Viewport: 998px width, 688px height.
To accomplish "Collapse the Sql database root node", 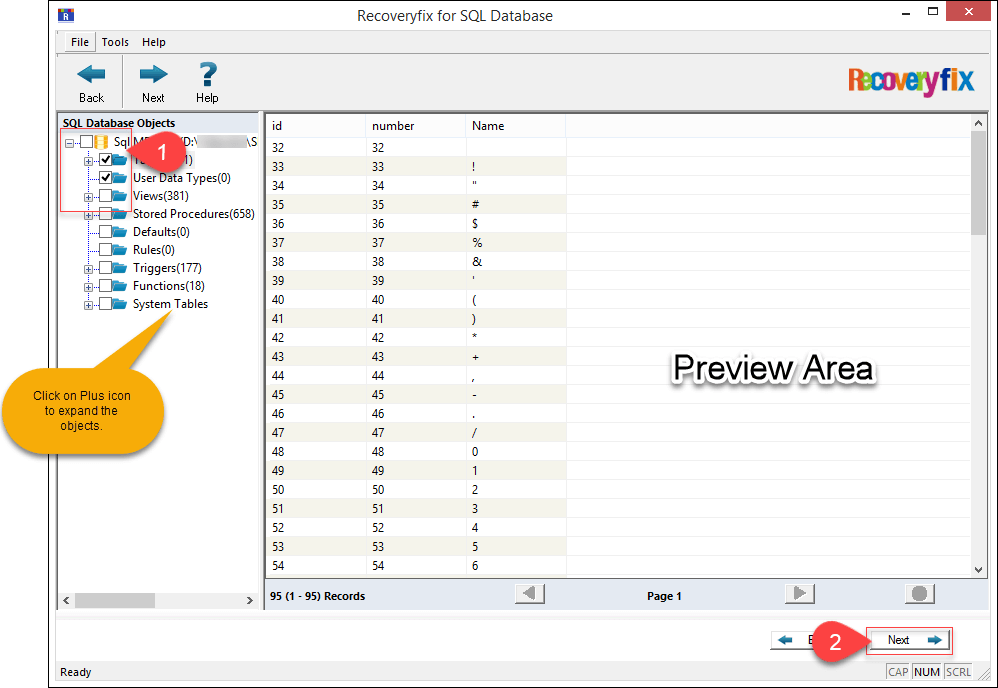I will (69, 143).
